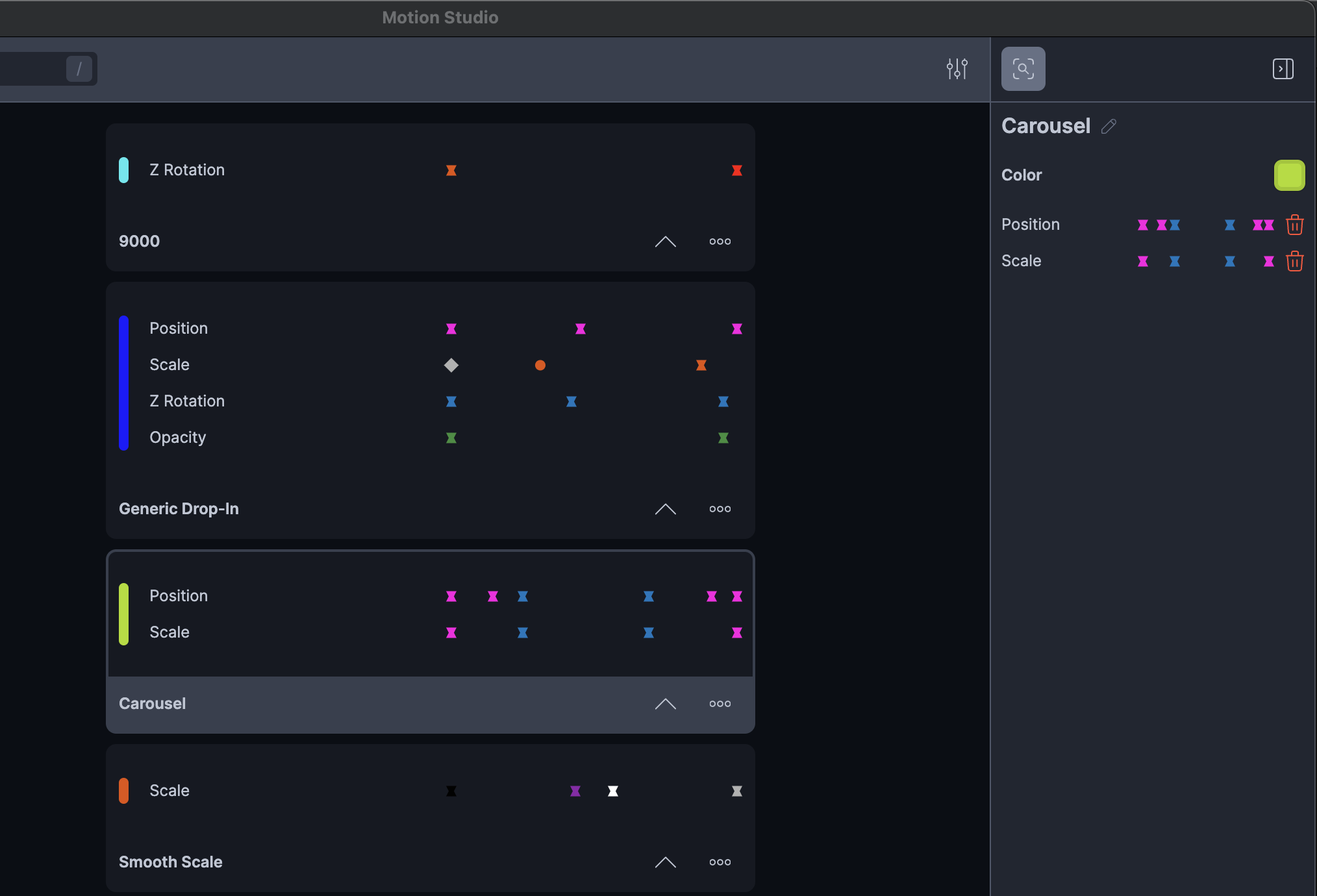Open the Carousel color swatch picker
This screenshot has width=1317, height=896.
1289,175
